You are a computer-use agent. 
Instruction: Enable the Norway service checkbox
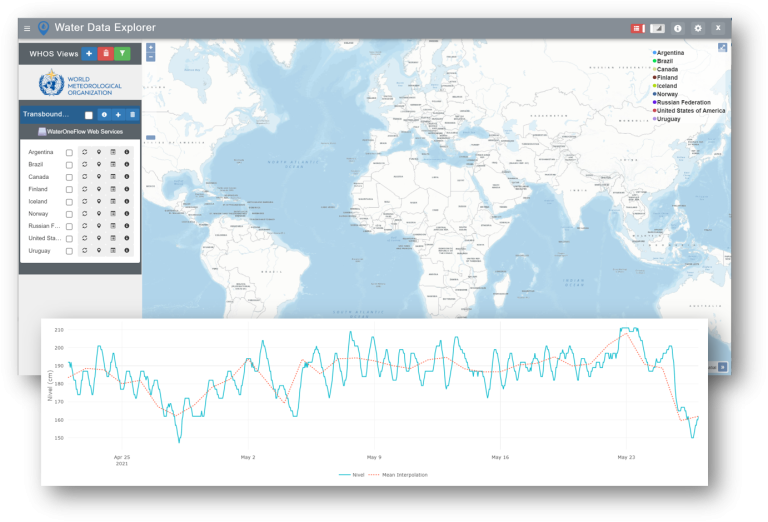click(69, 214)
